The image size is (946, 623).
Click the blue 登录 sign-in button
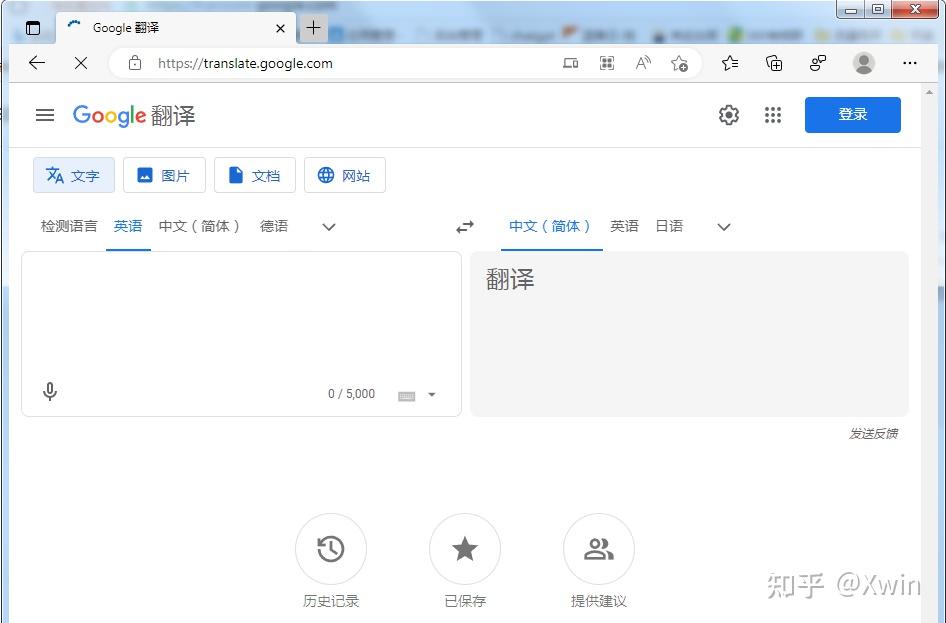point(852,115)
